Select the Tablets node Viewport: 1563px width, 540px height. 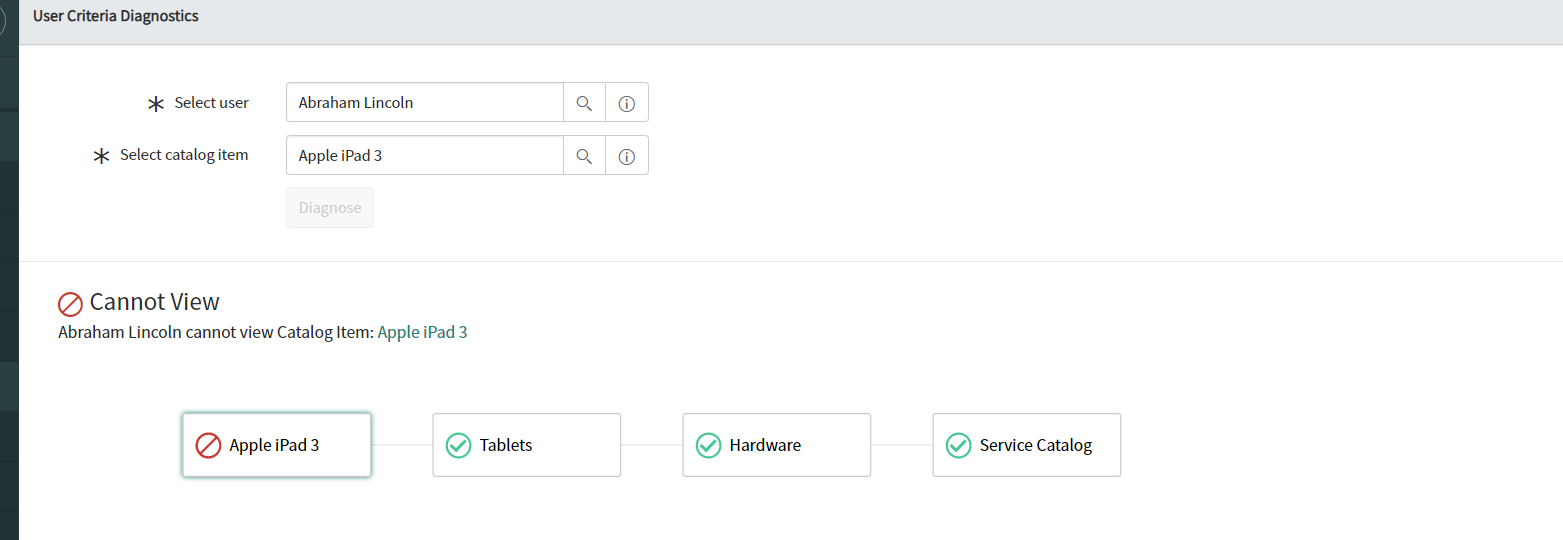coord(527,445)
